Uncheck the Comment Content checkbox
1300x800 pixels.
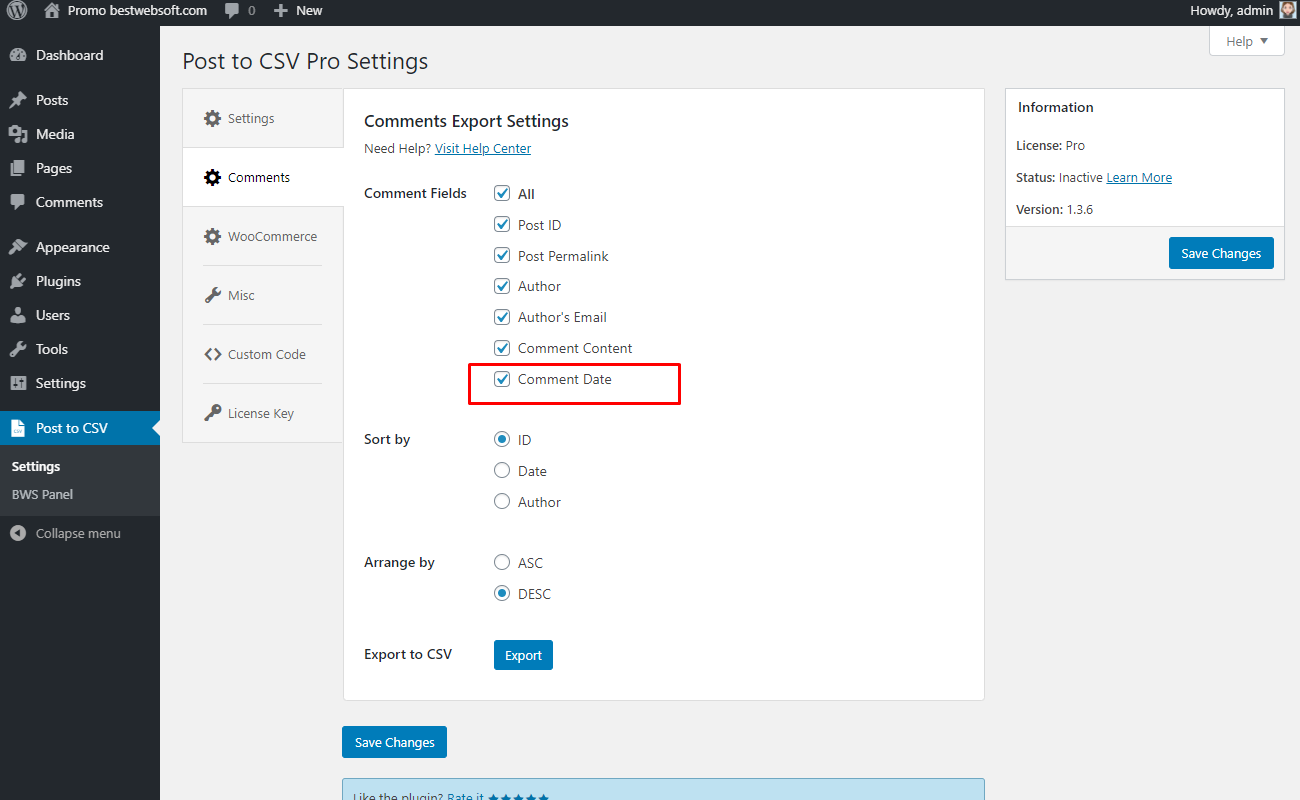pos(502,348)
